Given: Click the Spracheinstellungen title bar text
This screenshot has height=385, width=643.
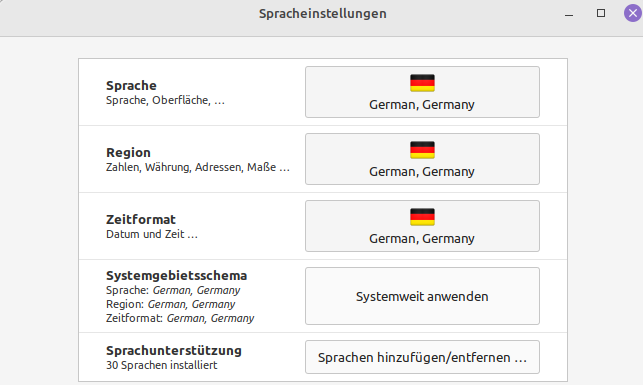Looking at the screenshot, I should [323, 14].
